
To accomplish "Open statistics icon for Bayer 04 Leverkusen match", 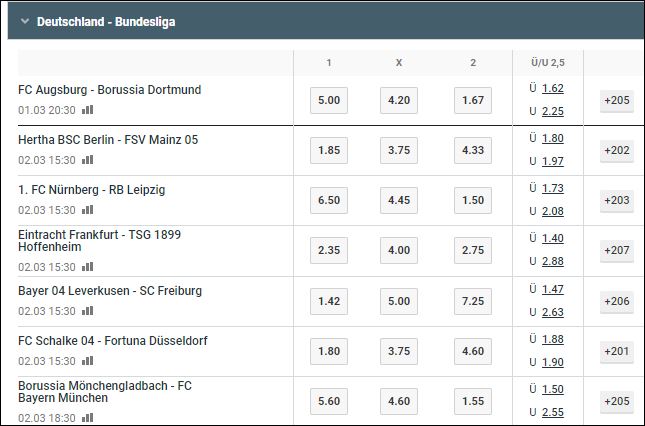I will (x=87, y=310).
